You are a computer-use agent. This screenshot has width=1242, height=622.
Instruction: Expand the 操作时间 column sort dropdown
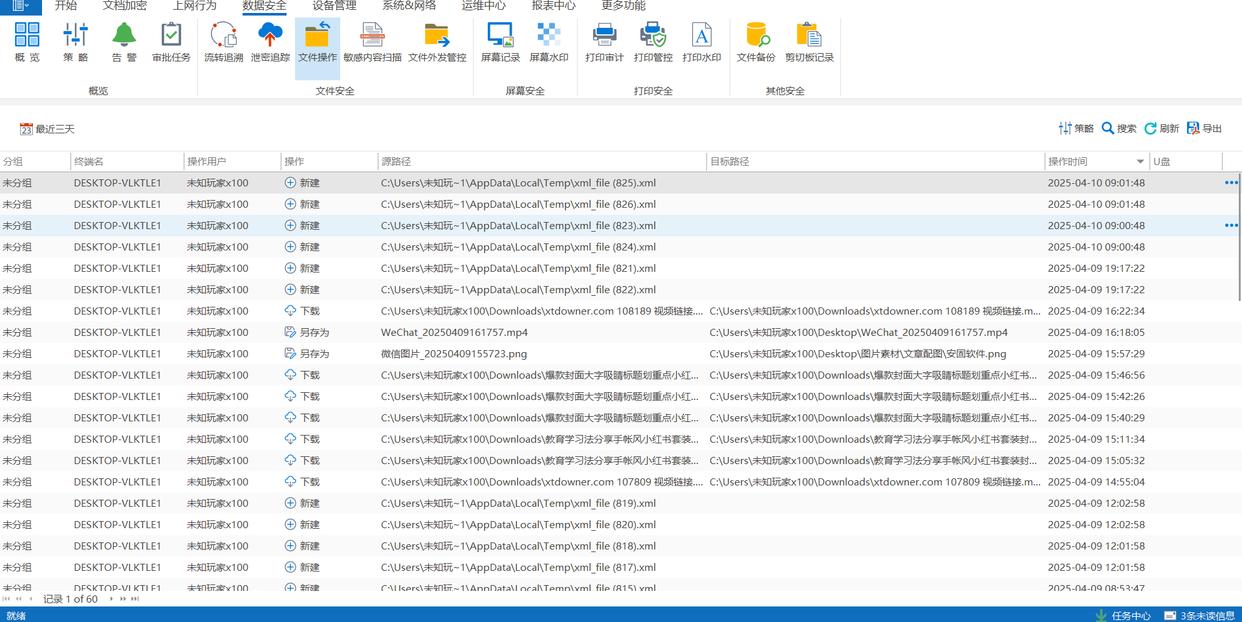[x=1140, y=162]
